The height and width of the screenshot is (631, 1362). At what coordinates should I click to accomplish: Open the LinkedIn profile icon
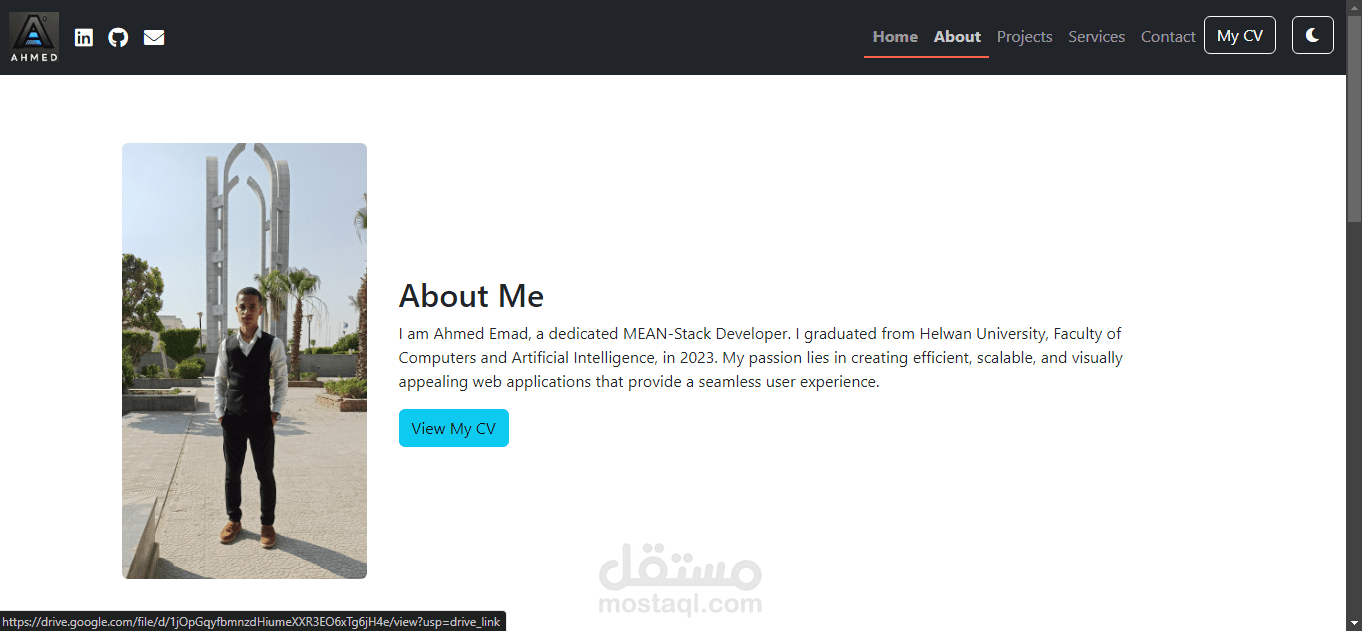[84, 37]
